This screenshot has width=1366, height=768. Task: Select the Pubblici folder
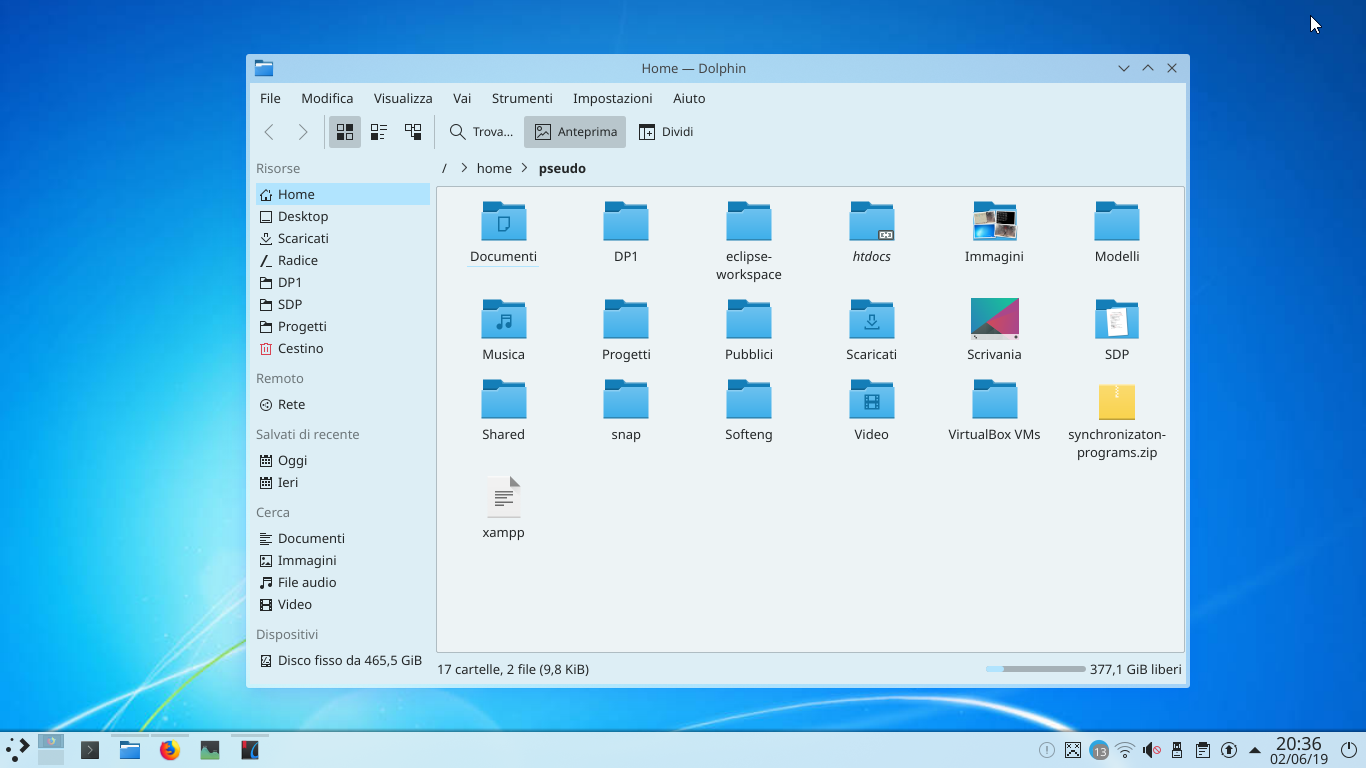(x=749, y=319)
